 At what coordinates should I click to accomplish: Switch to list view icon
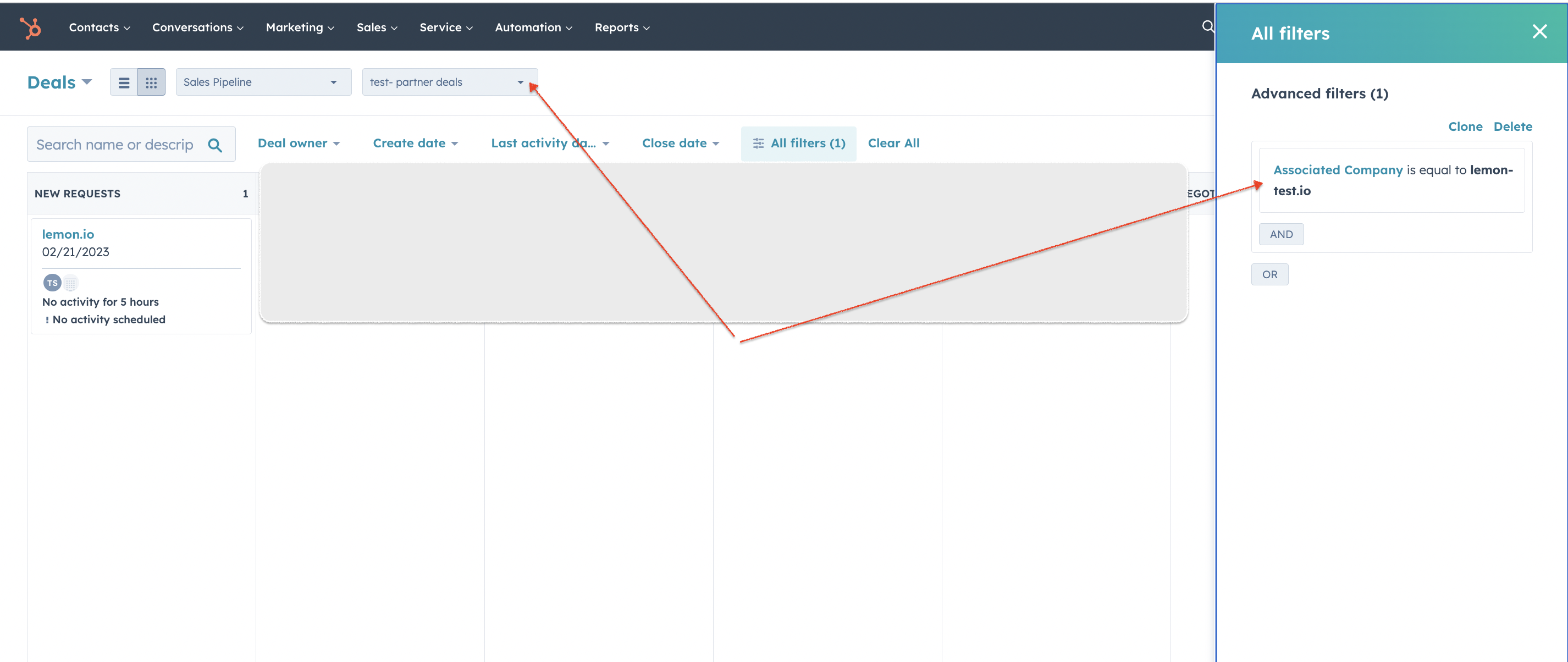124,82
